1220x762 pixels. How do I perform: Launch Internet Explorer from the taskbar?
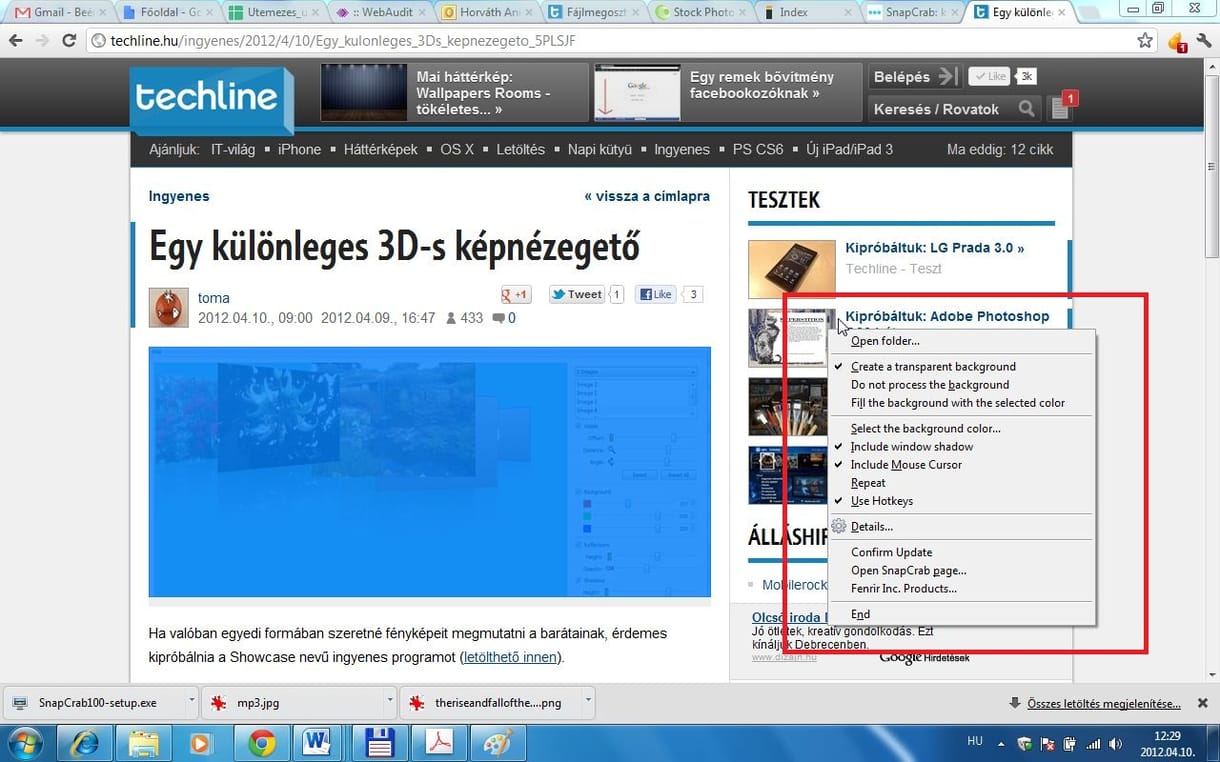point(85,744)
